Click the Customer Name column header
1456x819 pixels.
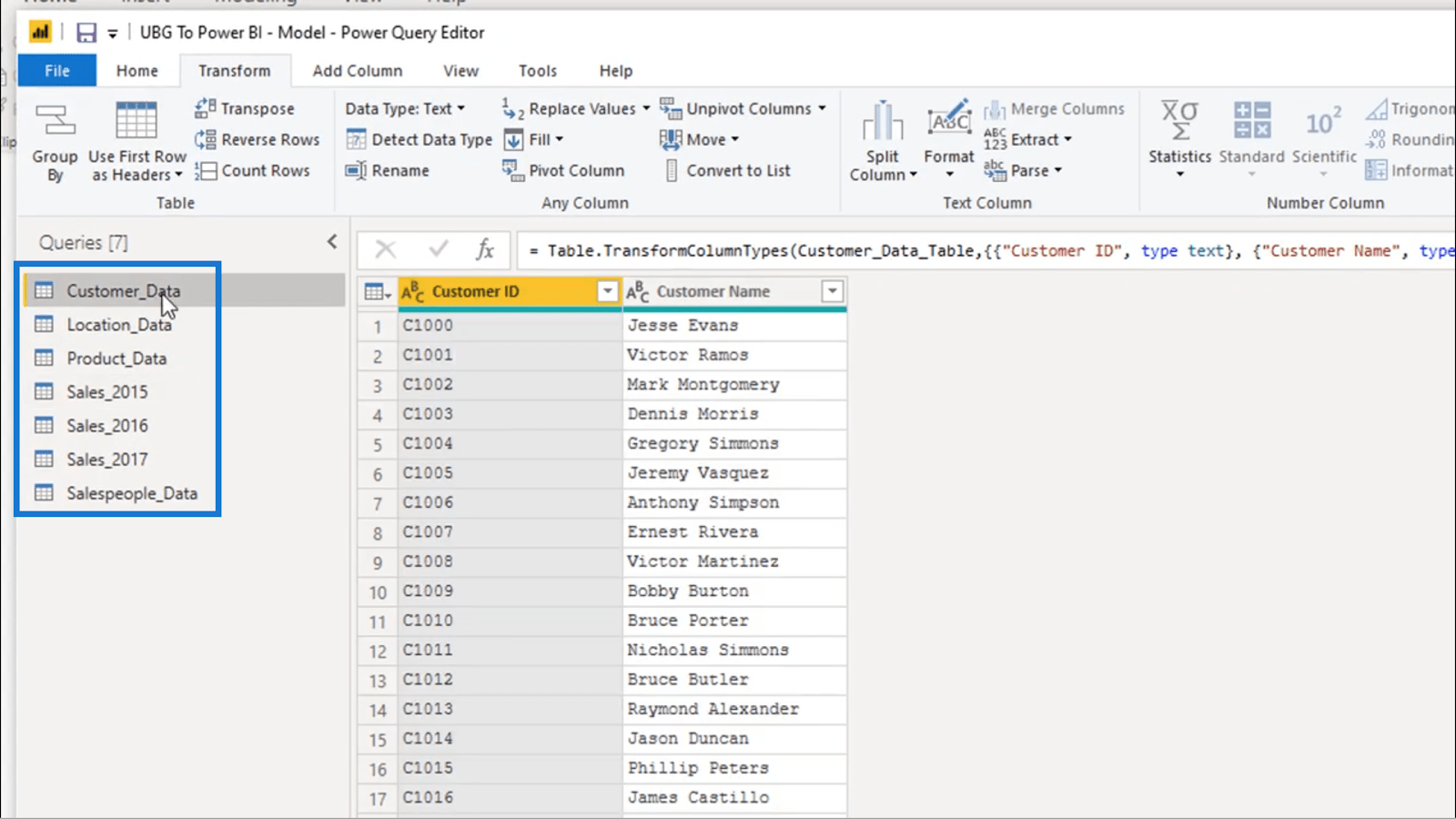[x=734, y=291]
